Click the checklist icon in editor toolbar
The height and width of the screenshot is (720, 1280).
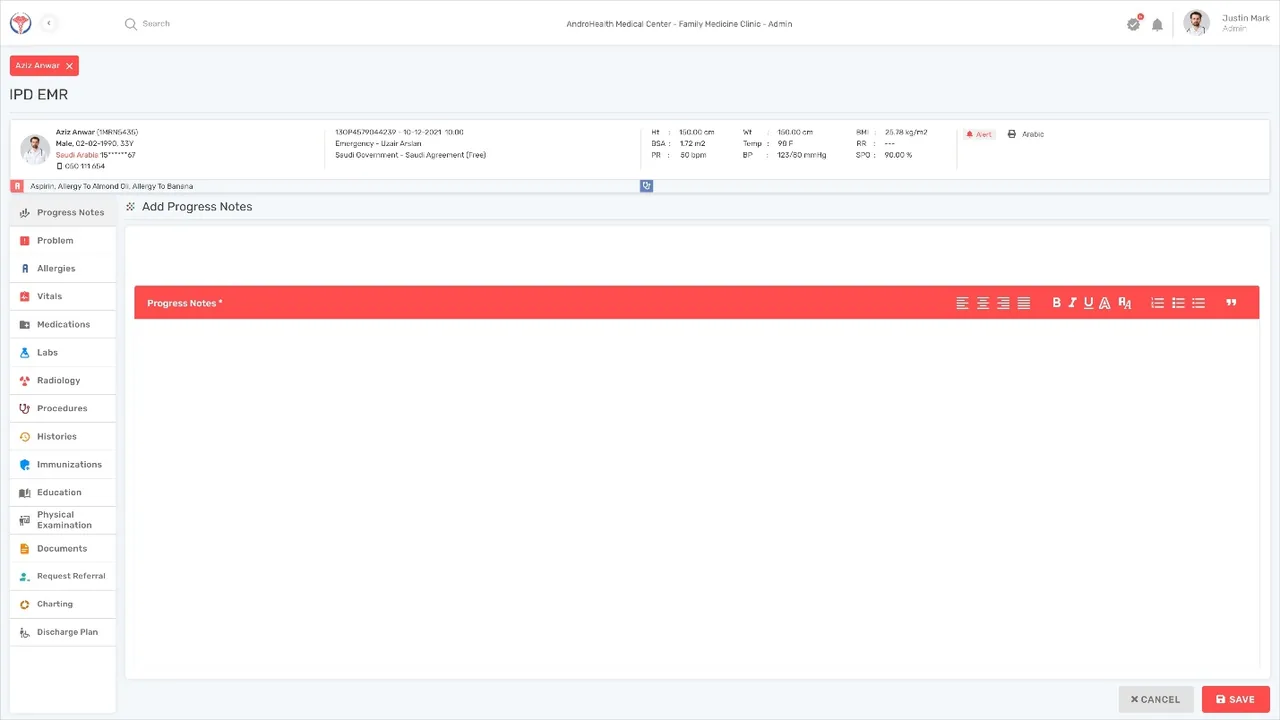coord(1198,303)
